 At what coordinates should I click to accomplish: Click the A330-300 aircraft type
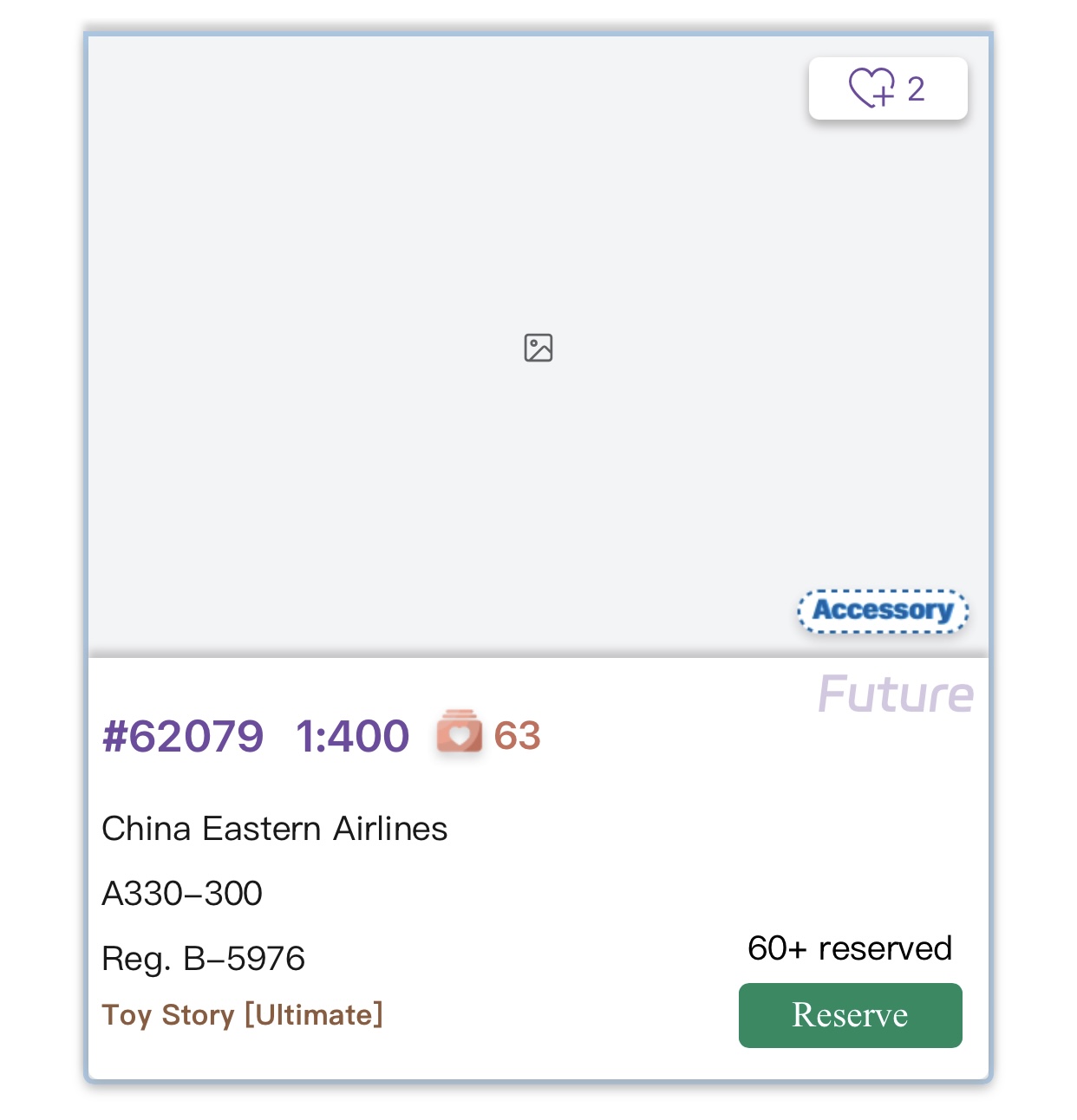182,894
